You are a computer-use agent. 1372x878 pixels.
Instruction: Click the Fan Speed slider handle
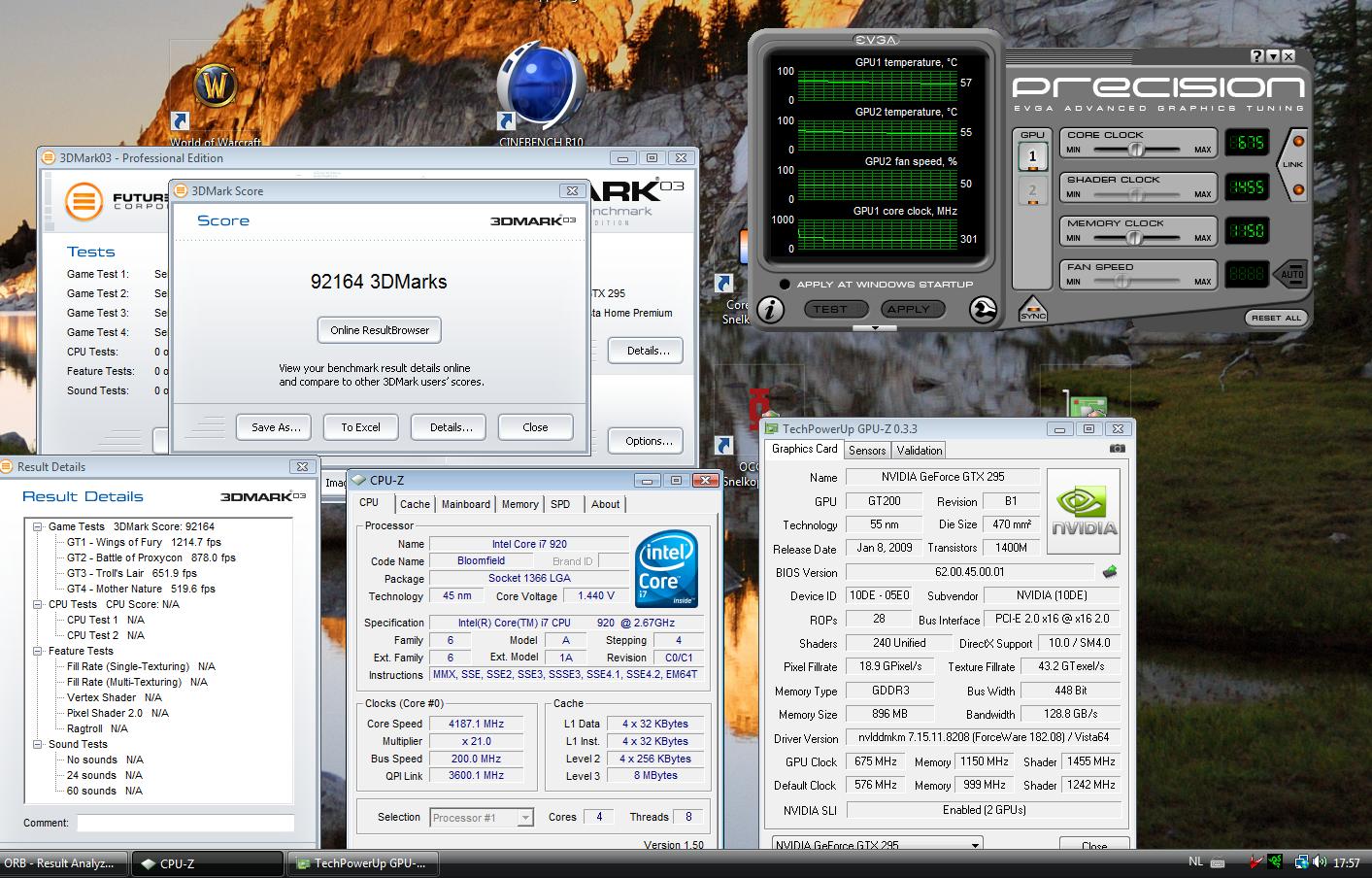(1122, 281)
